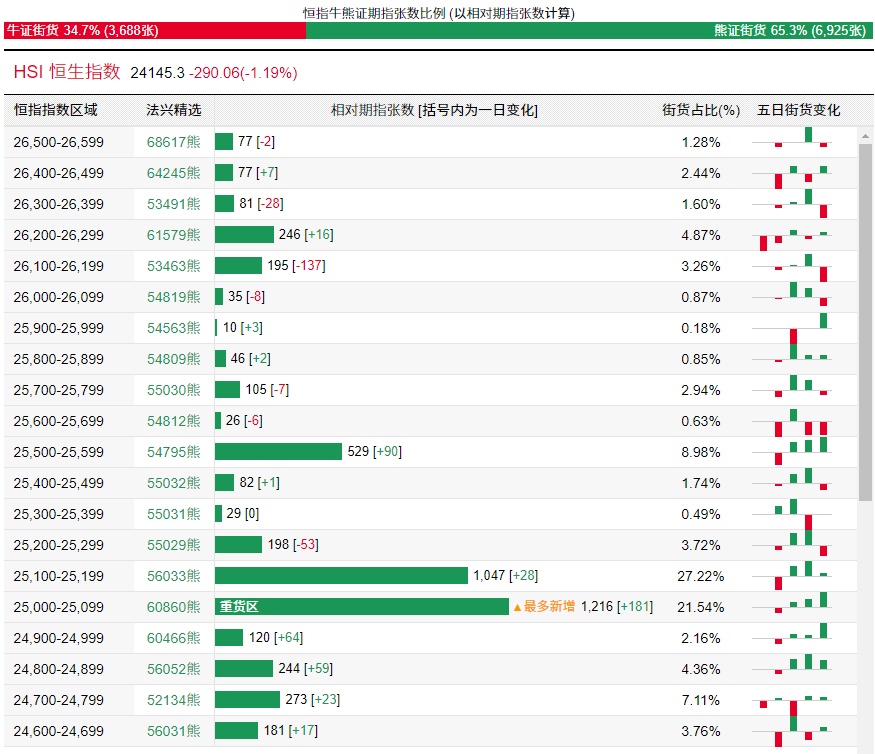
Task: Click the HSI 恒生指数 title
Action: click(67, 72)
